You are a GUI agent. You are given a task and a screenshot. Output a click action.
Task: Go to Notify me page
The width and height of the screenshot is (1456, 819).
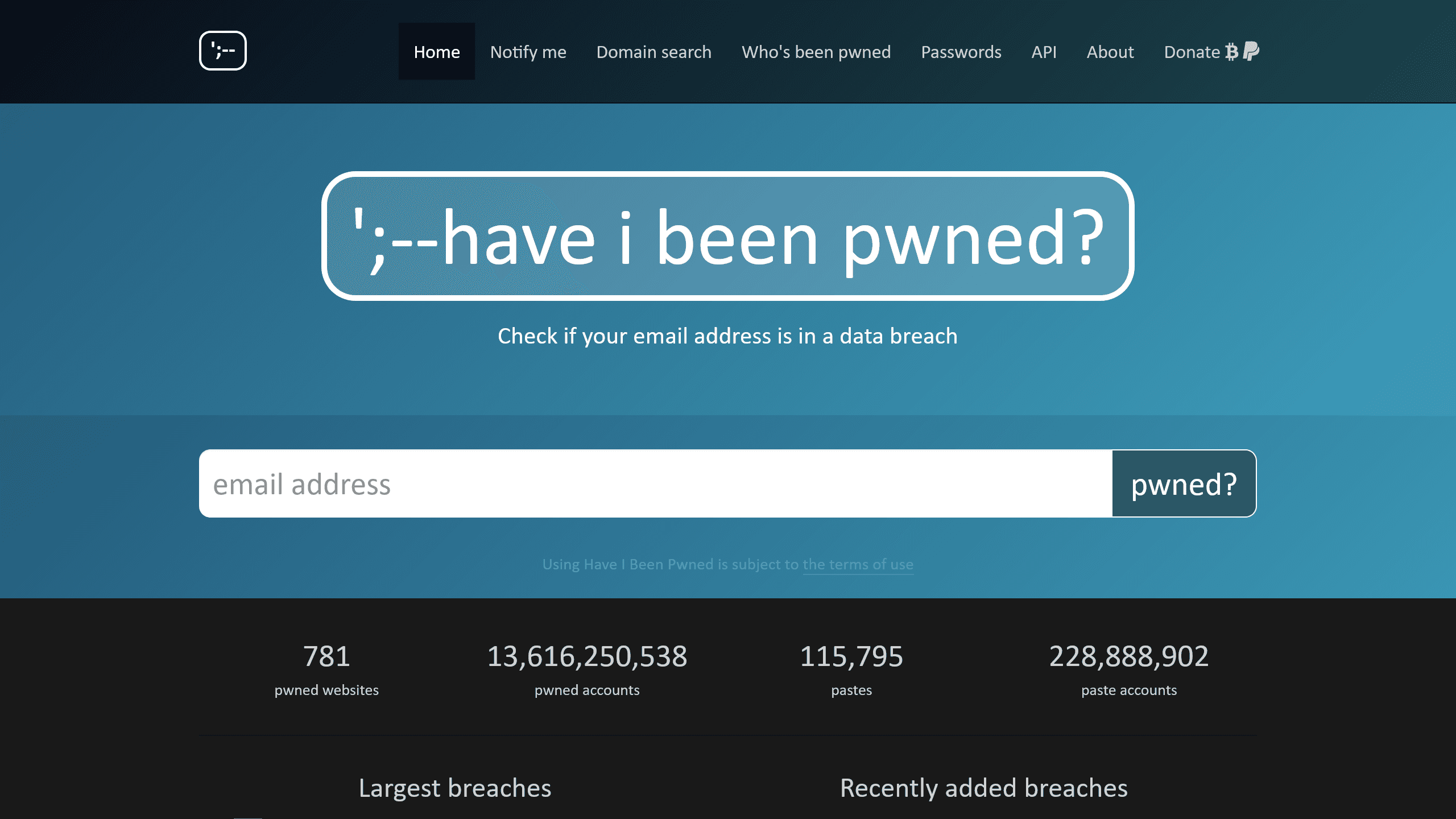(528, 51)
